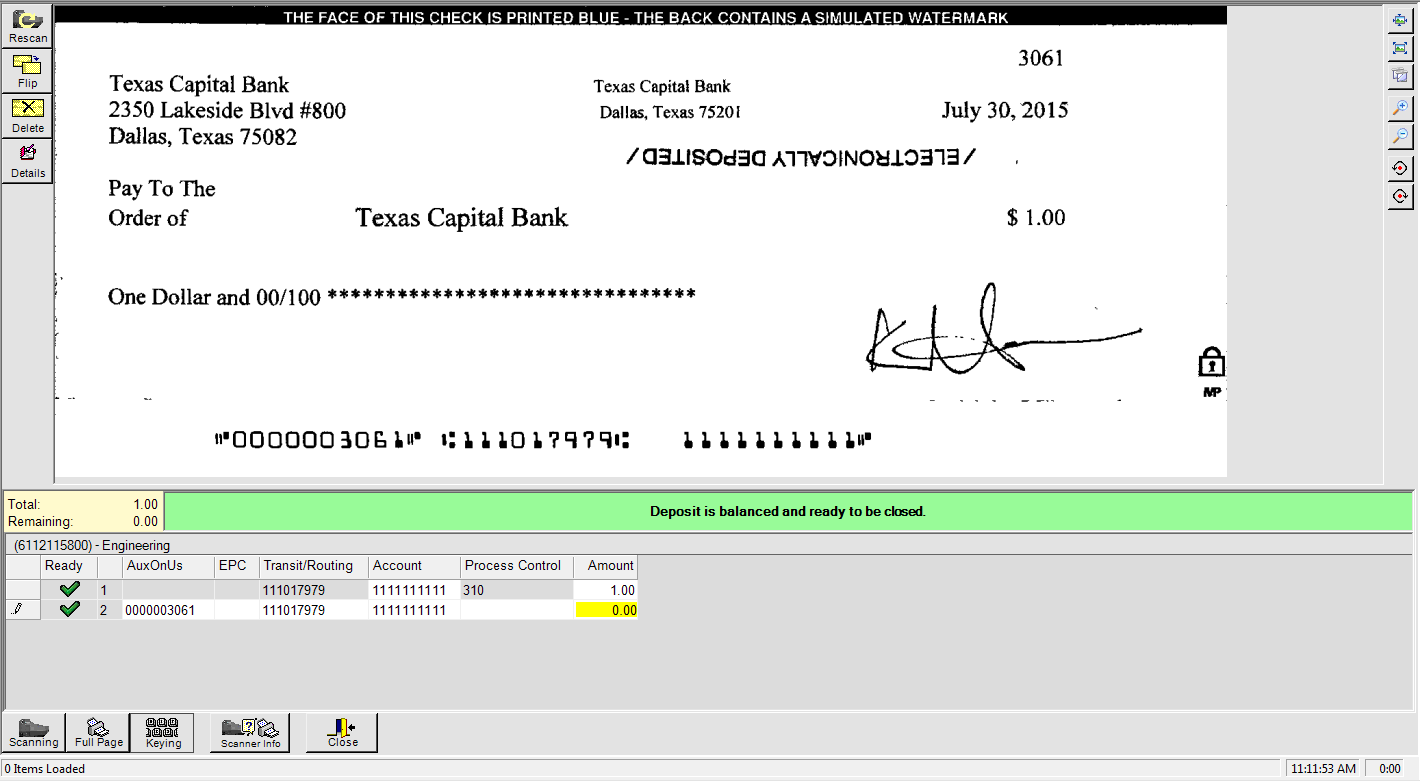Click the Total amount label
Screen dimensions: 1420x782
tap(24, 505)
